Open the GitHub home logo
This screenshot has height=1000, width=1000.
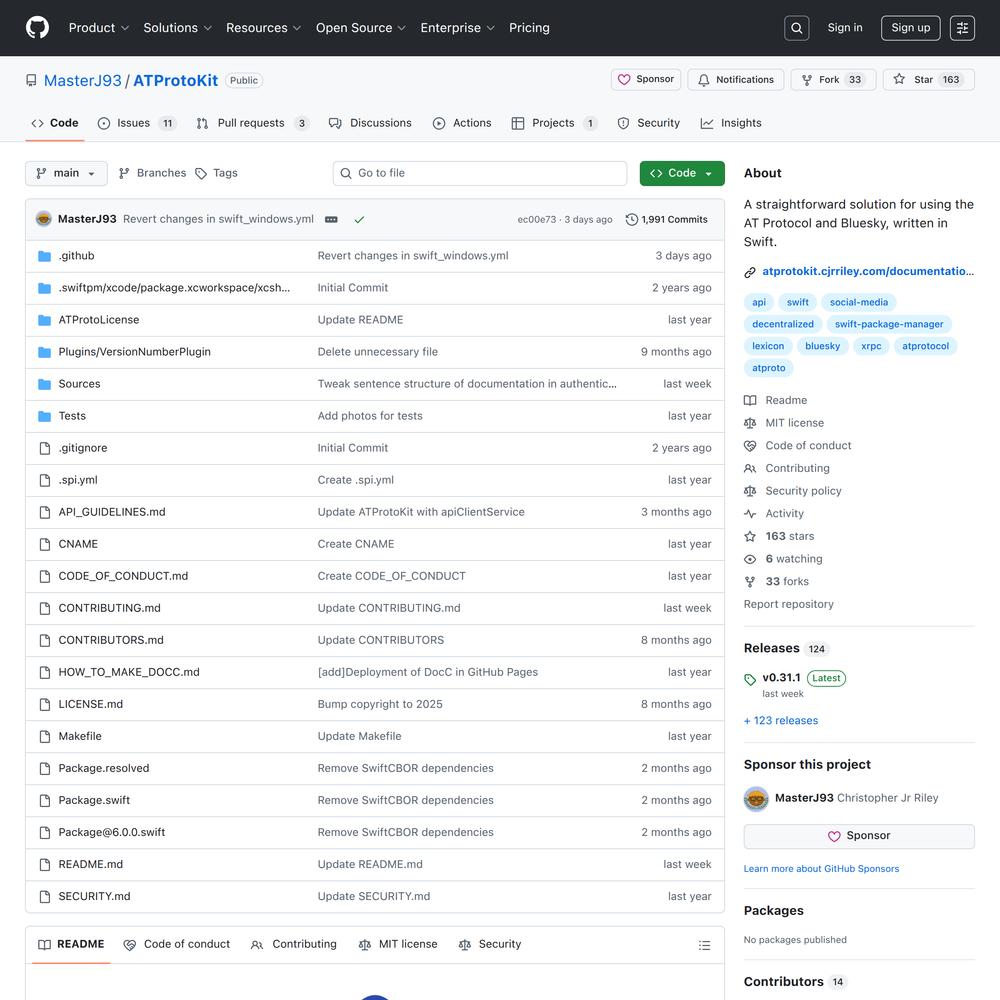point(37,28)
